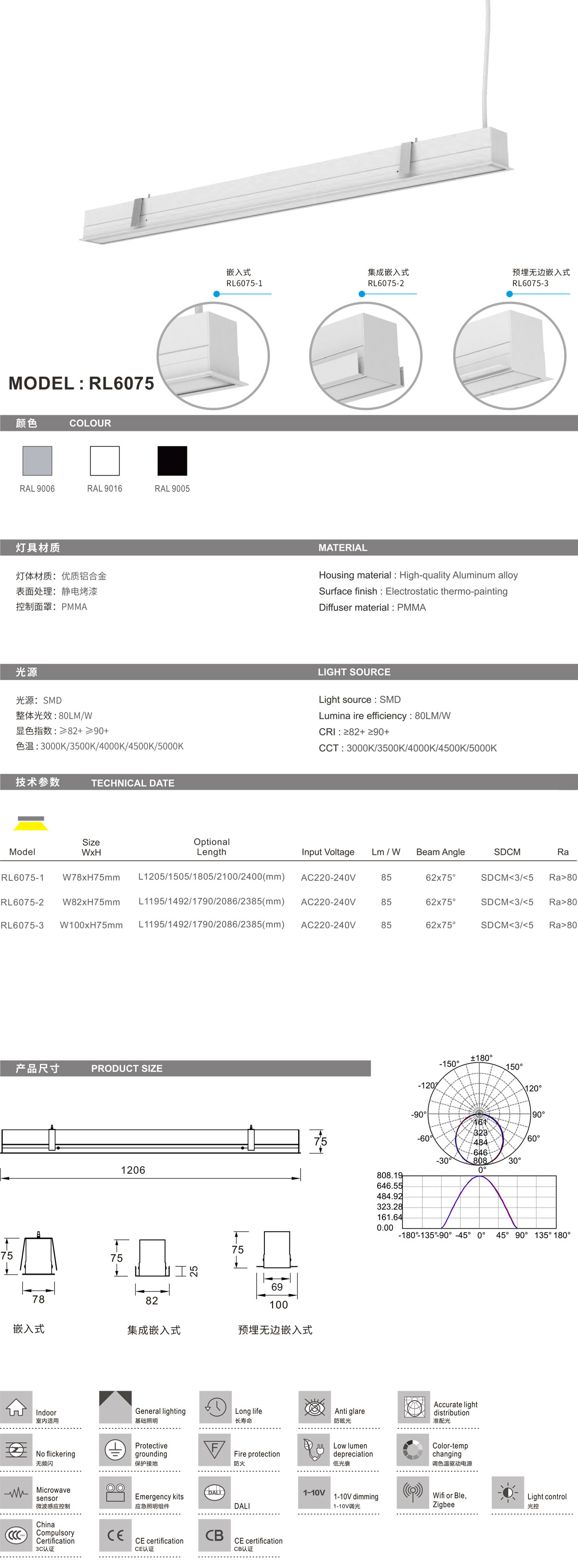Click the Low lumen depreciation icon

(314, 1450)
